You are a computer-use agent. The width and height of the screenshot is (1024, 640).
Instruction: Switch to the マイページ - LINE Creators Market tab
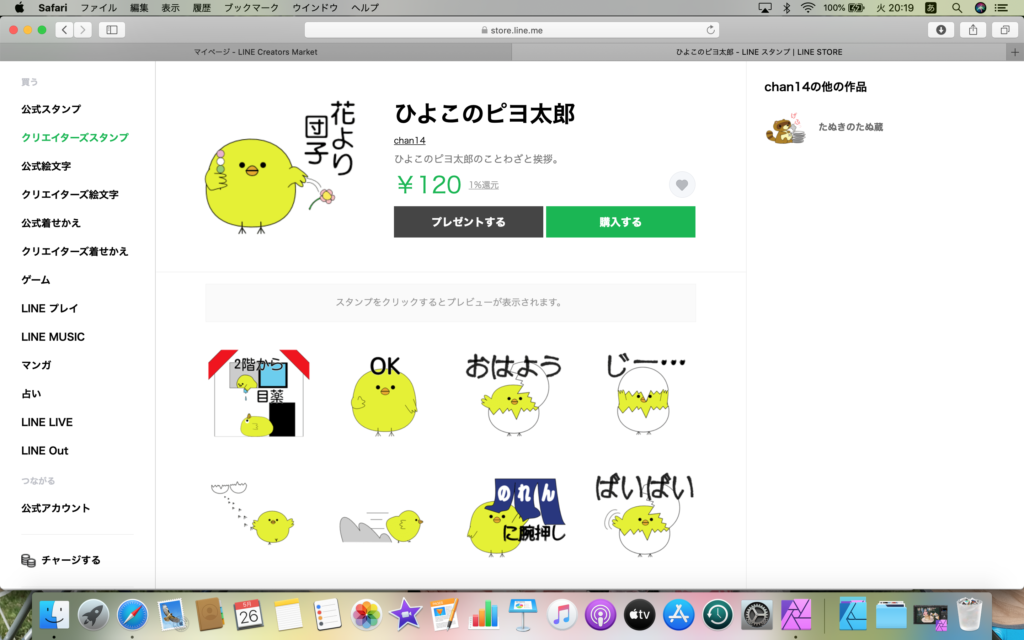coord(255,52)
